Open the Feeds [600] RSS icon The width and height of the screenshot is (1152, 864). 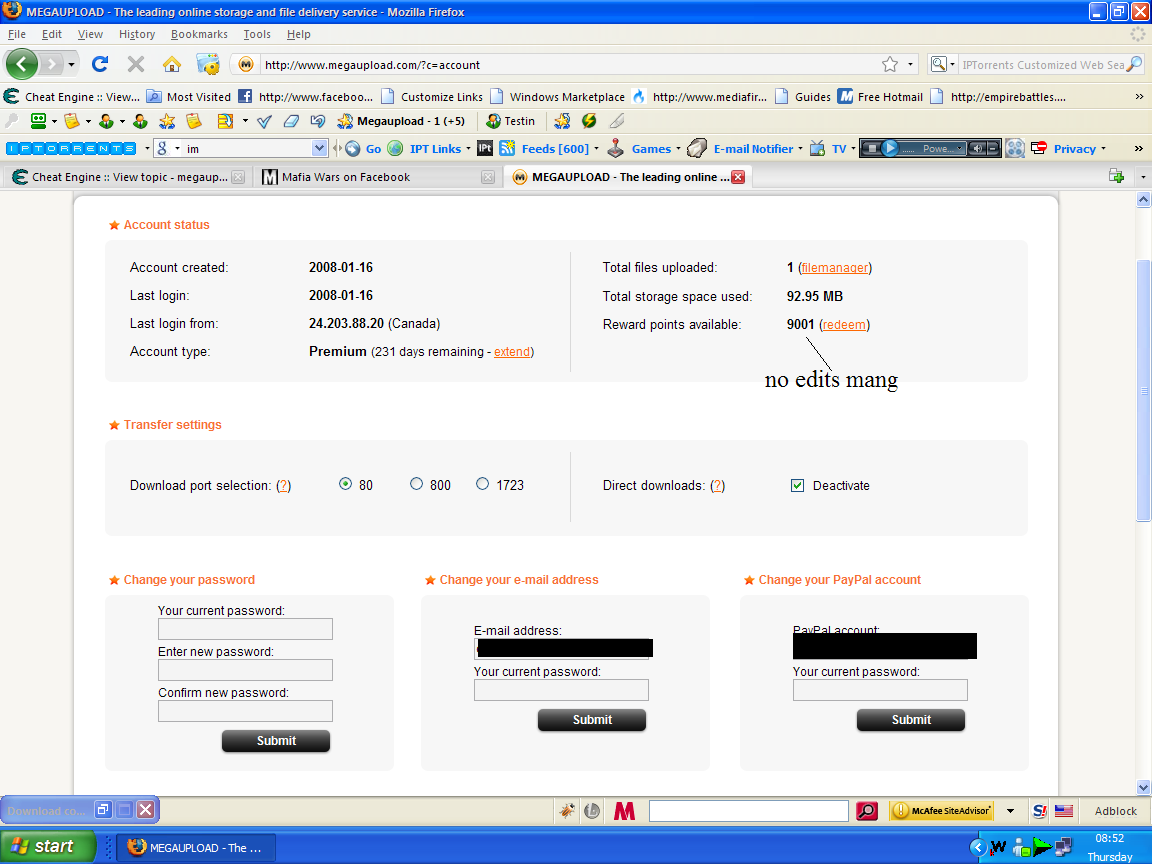click(x=507, y=148)
